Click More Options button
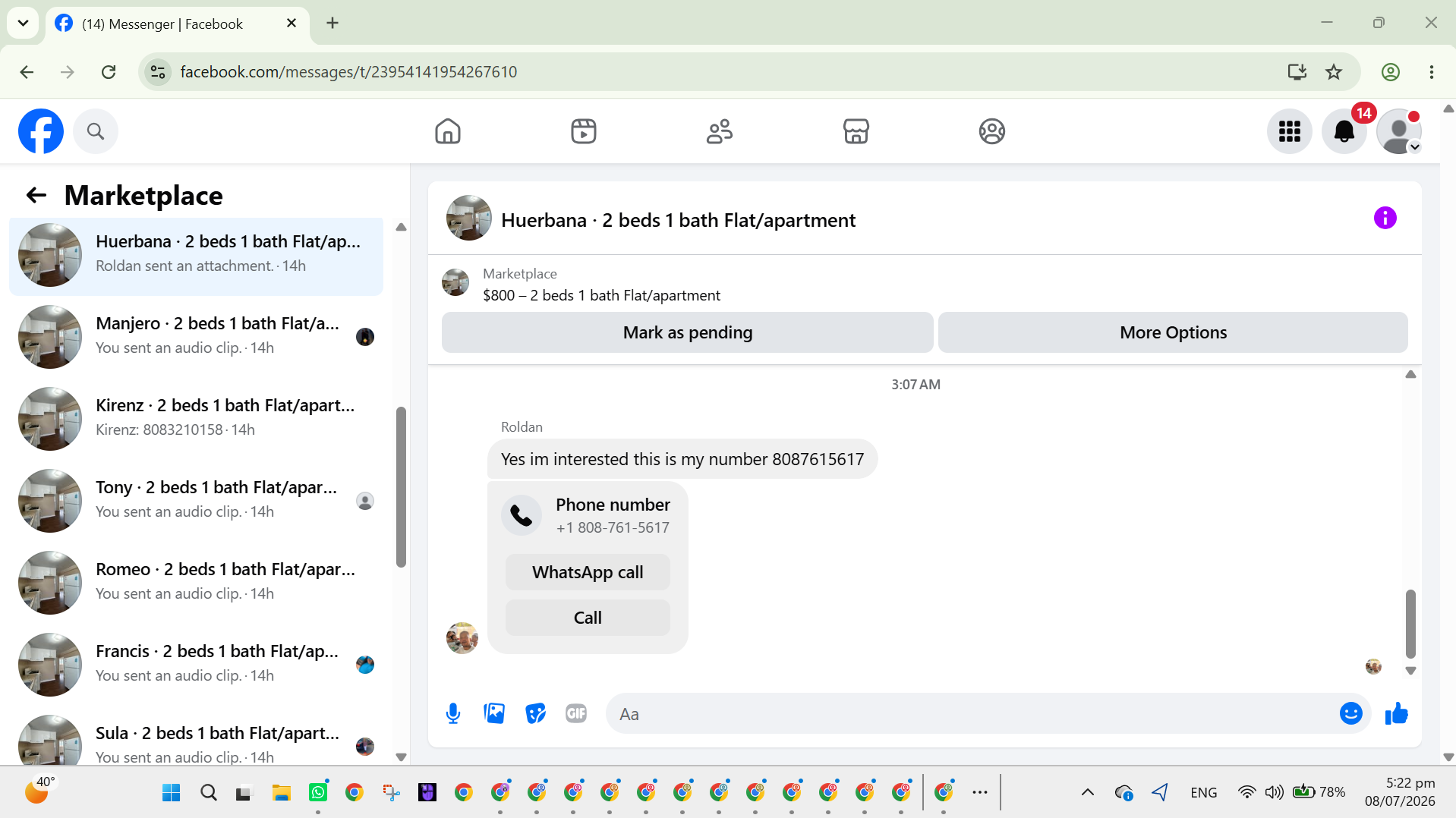1456x818 pixels. tap(1173, 332)
